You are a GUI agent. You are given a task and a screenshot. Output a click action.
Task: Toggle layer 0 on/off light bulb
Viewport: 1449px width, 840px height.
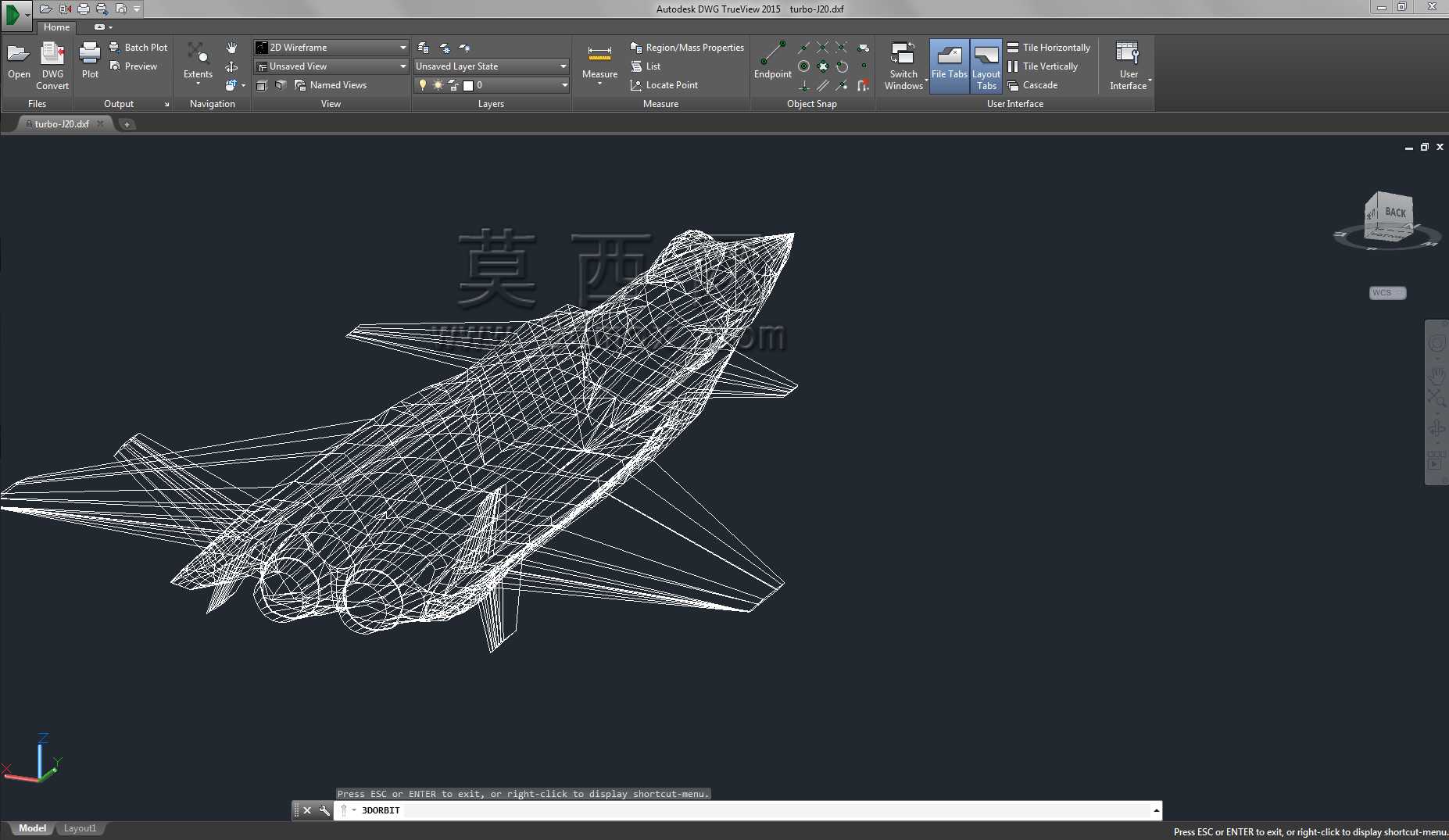pos(423,85)
